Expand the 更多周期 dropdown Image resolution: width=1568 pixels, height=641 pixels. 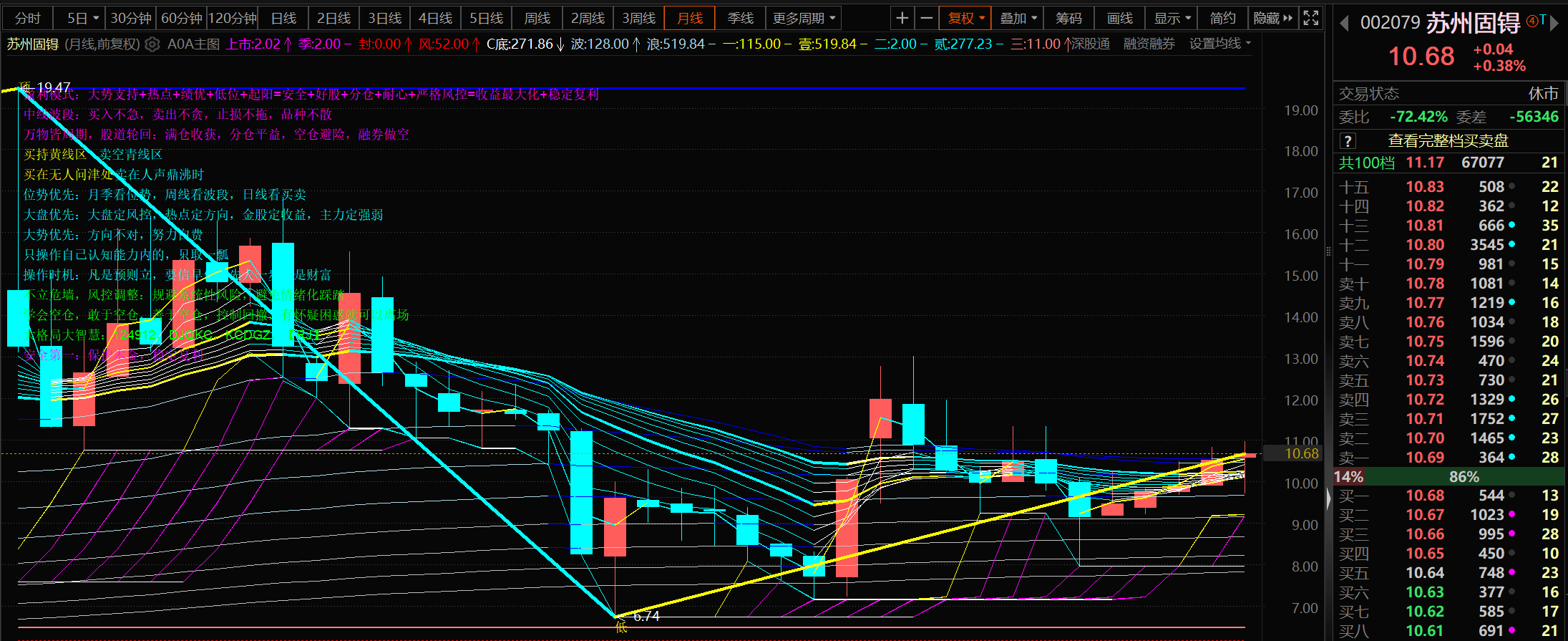coord(804,18)
